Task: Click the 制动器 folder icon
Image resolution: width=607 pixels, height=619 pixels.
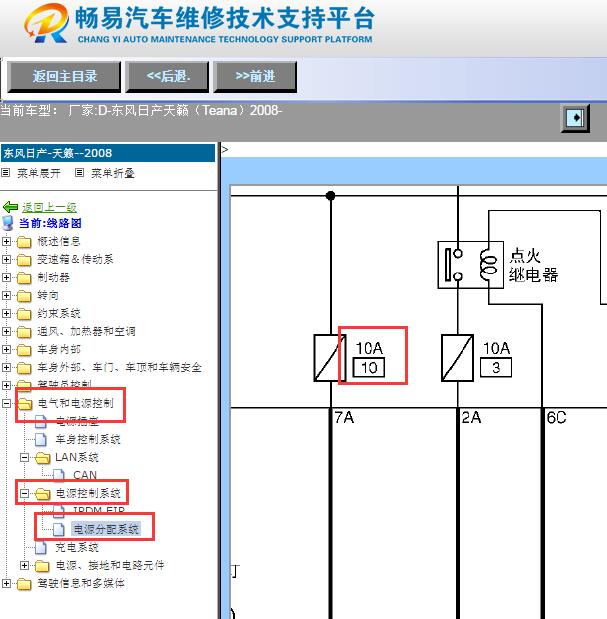Action: 24,278
